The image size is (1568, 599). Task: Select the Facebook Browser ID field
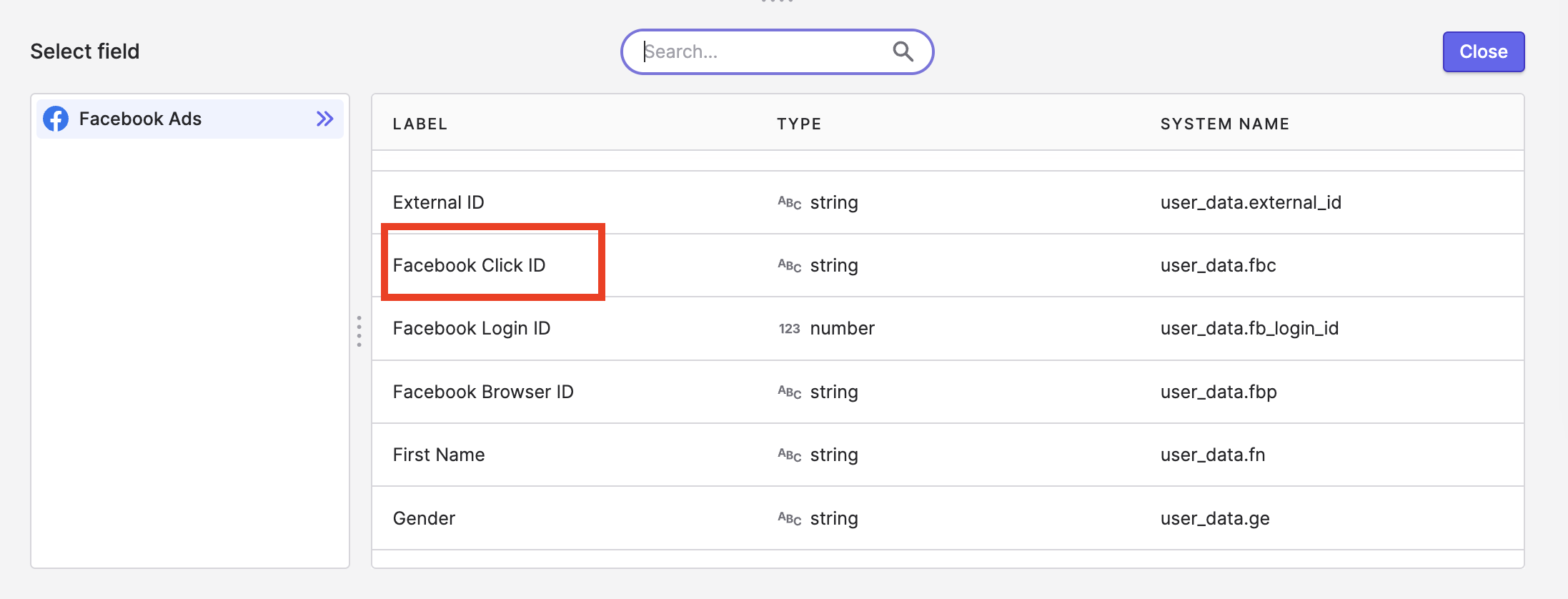coord(948,392)
